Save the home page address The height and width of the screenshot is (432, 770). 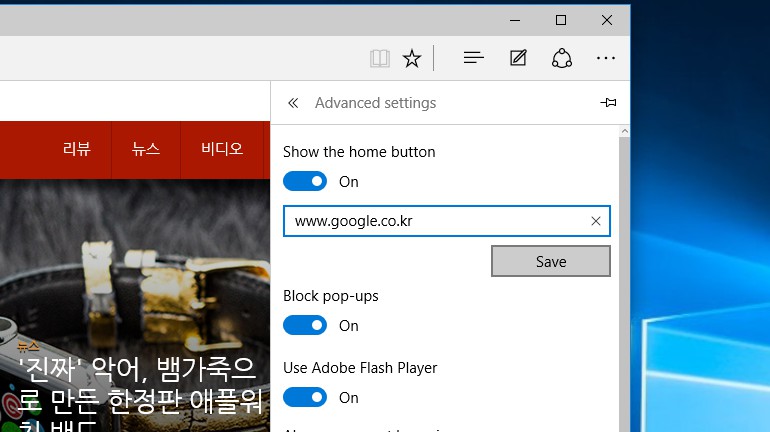[550, 261]
